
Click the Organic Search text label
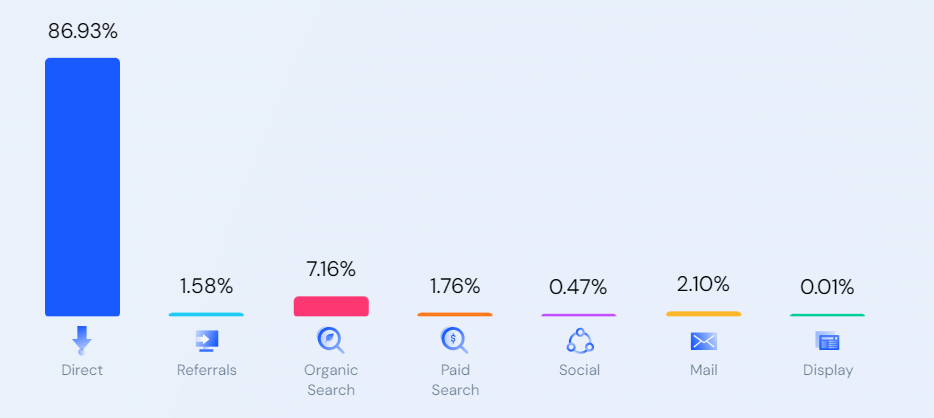click(x=331, y=380)
